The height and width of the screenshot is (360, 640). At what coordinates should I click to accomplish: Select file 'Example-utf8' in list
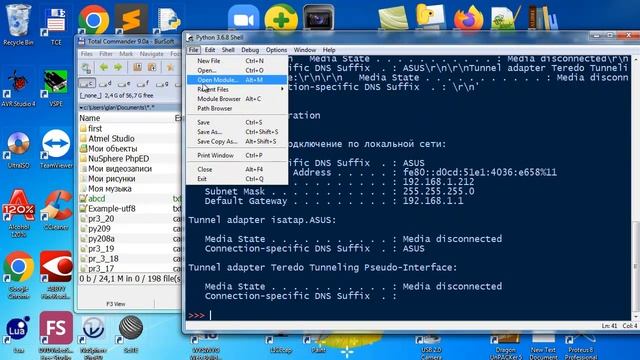[x=130, y=209]
